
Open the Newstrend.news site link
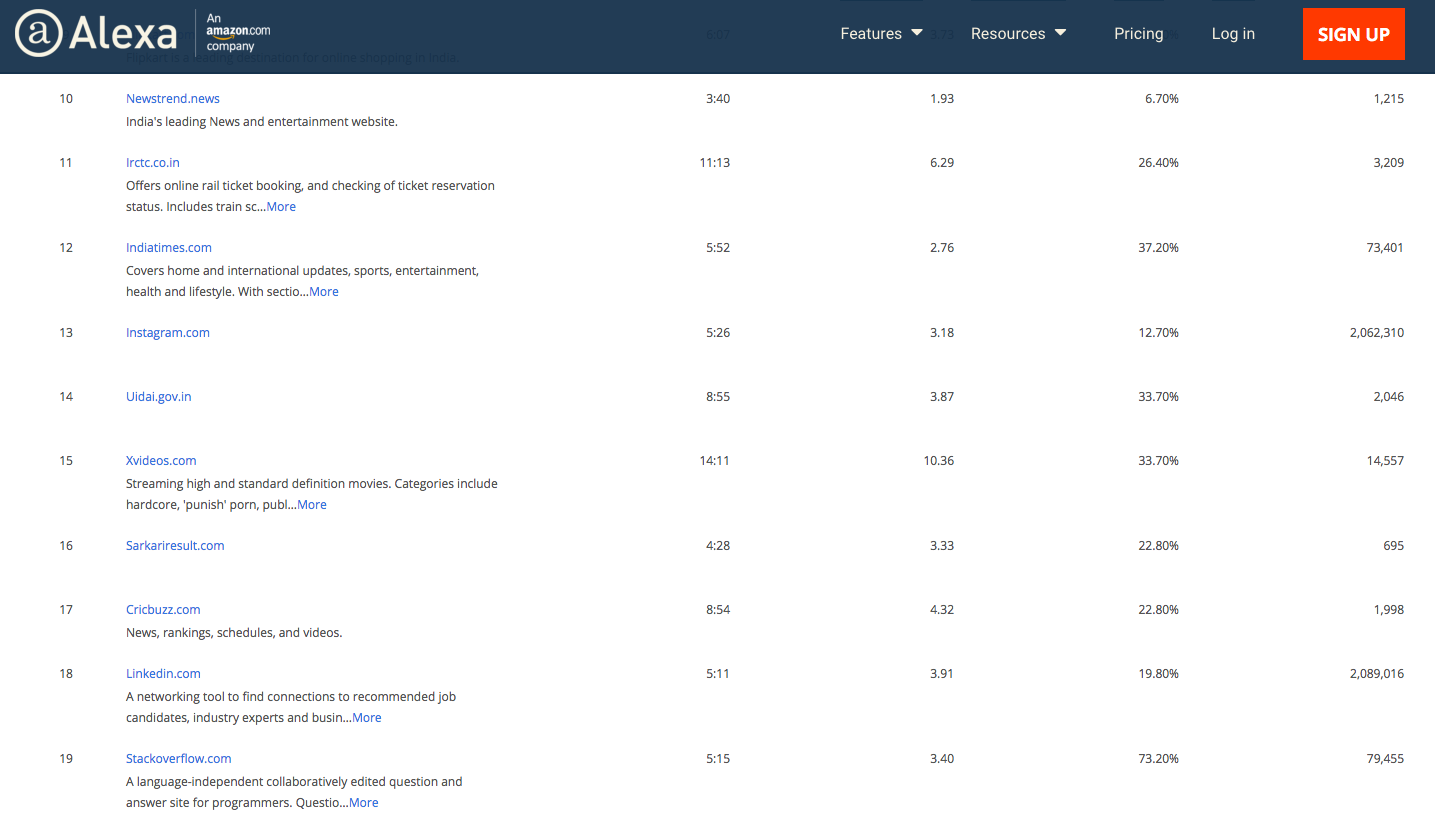173,98
